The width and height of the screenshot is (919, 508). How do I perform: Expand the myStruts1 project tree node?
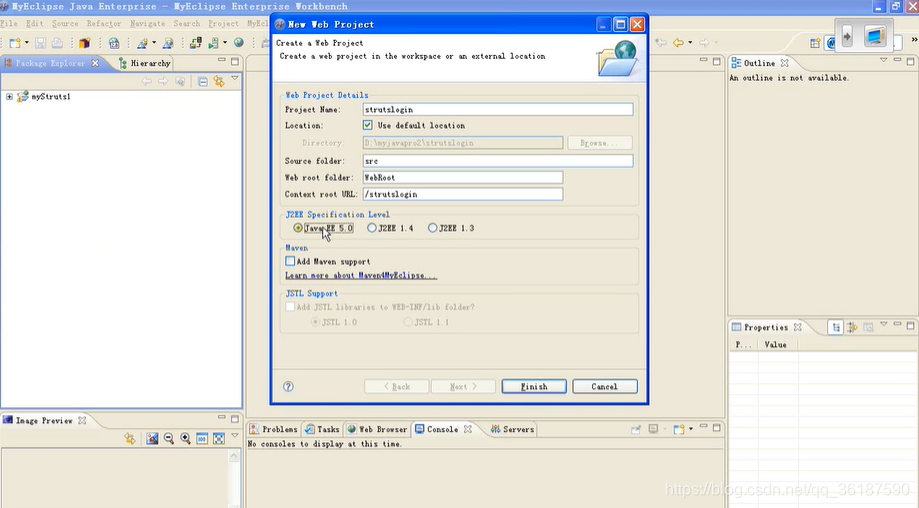9,97
